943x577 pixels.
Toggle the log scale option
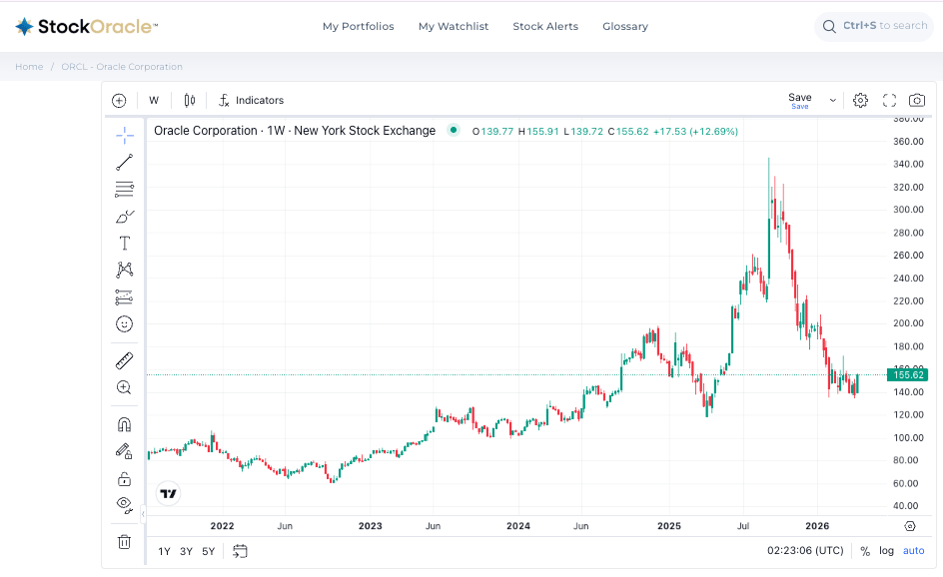point(886,551)
